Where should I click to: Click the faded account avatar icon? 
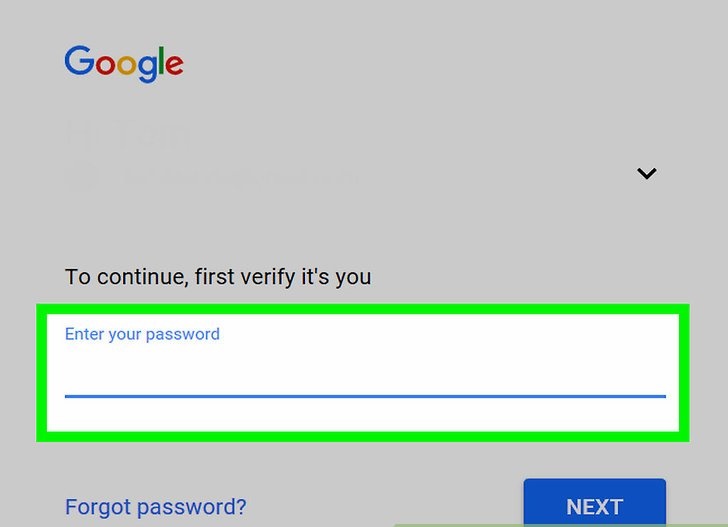click(82, 177)
